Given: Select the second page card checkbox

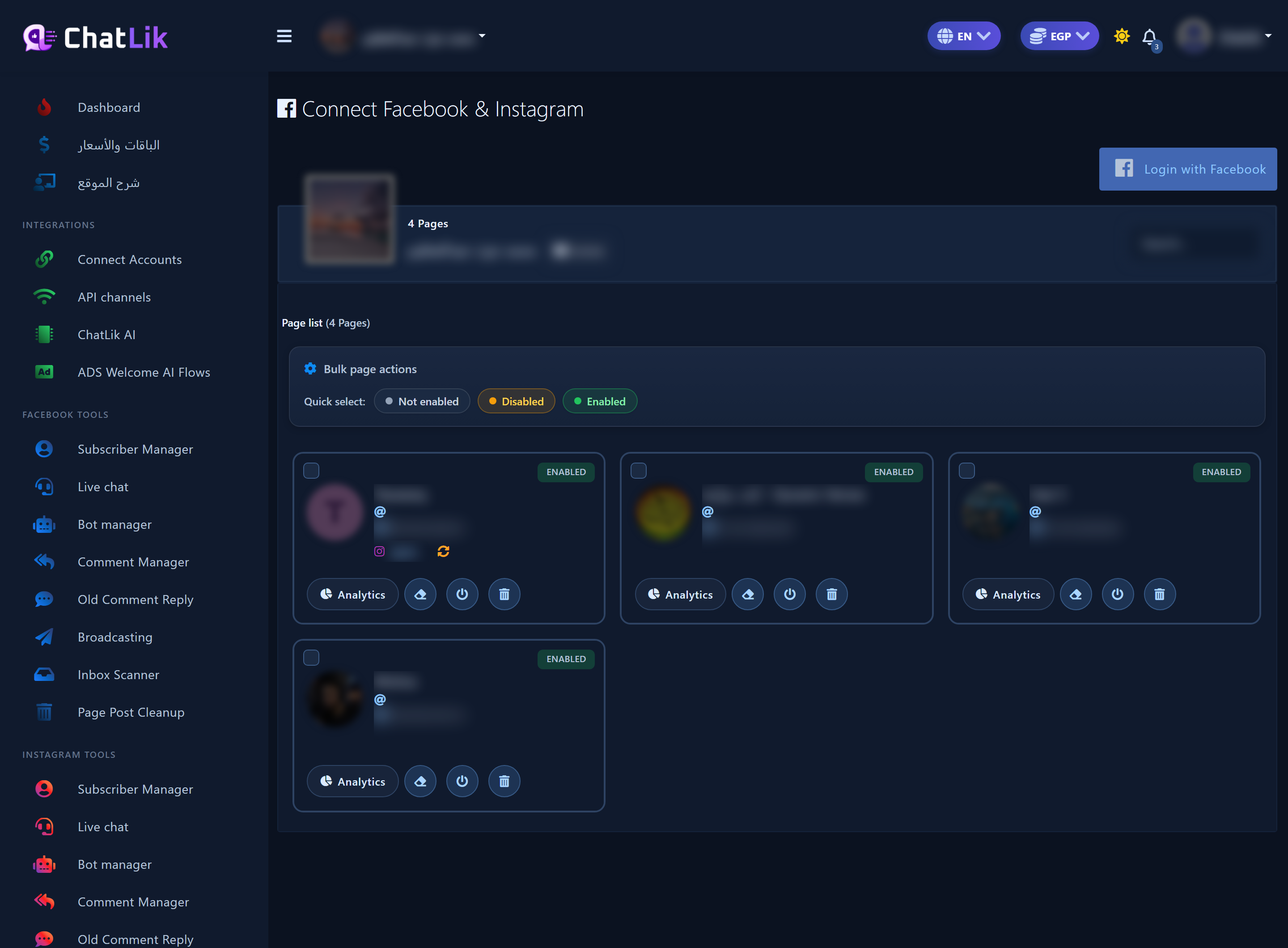Looking at the screenshot, I should pyautogui.click(x=639, y=471).
